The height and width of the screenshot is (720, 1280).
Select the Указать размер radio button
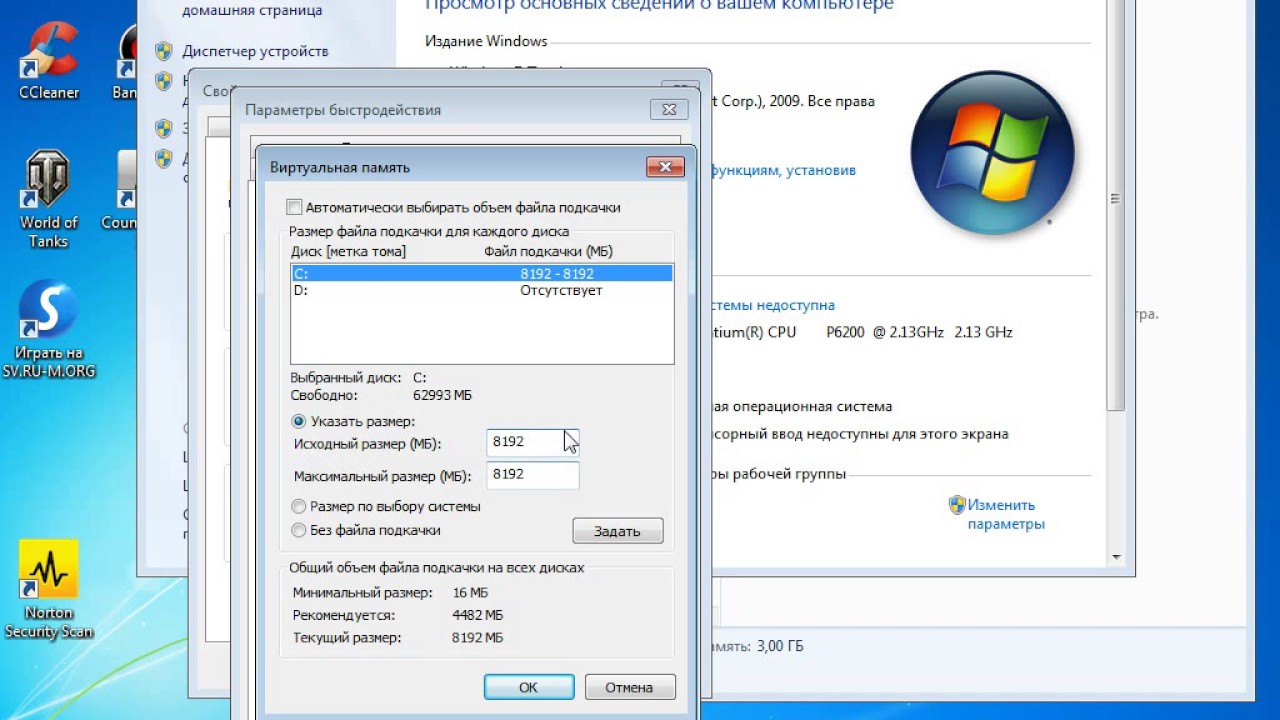point(298,422)
